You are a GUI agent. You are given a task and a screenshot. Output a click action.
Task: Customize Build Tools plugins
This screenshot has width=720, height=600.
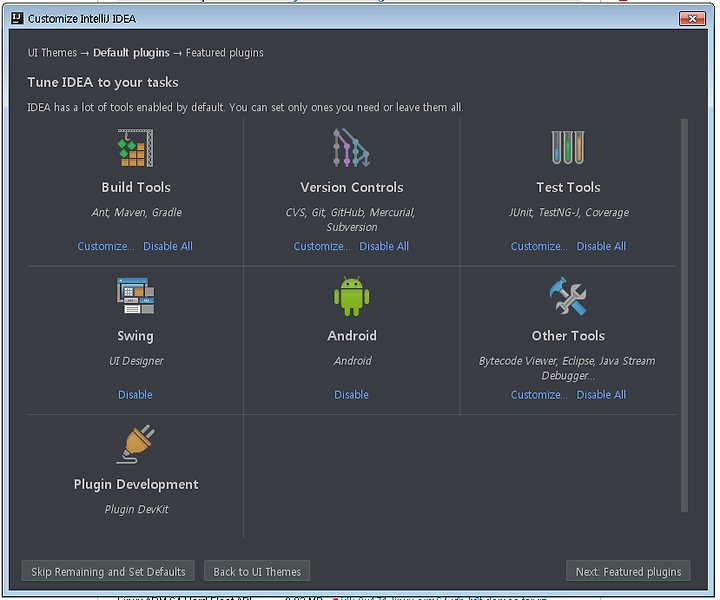[x=106, y=247]
